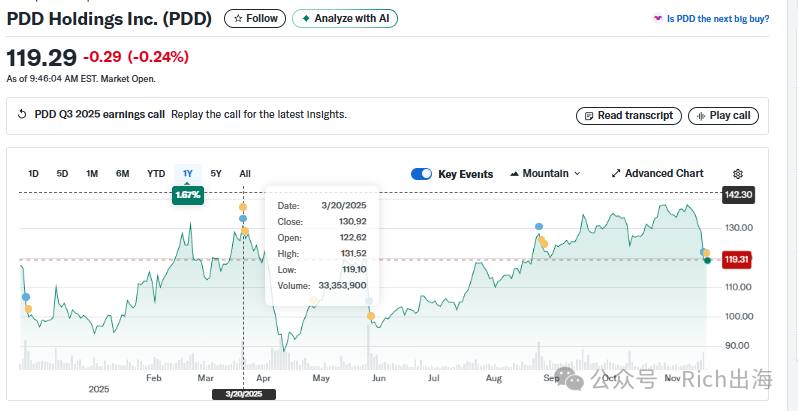The image size is (798, 411).
Task: Click Analyze with AI sparkle button
Action: pyautogui.click(x=345, y=19)
